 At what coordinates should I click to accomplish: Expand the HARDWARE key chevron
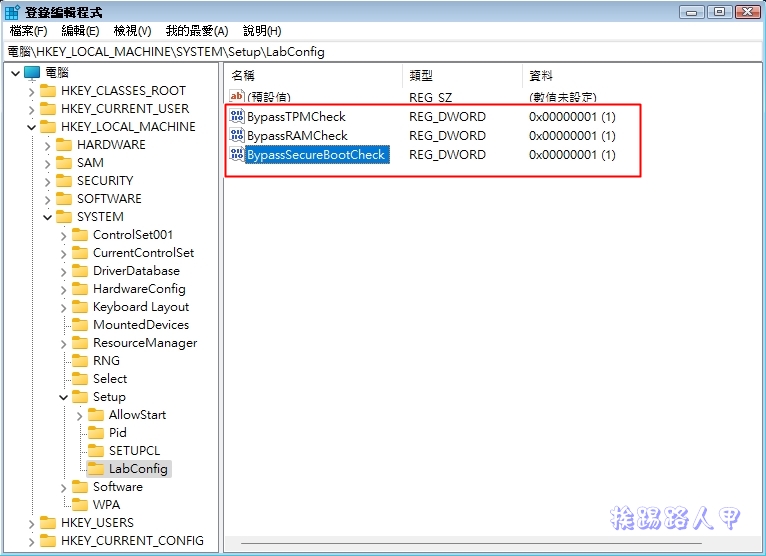click(x=47, y=146)
